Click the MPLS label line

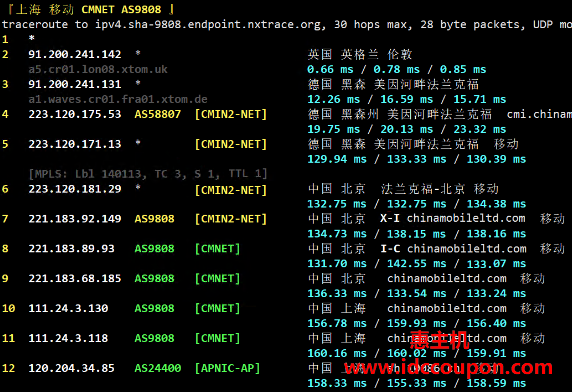(x=148, y=174)
